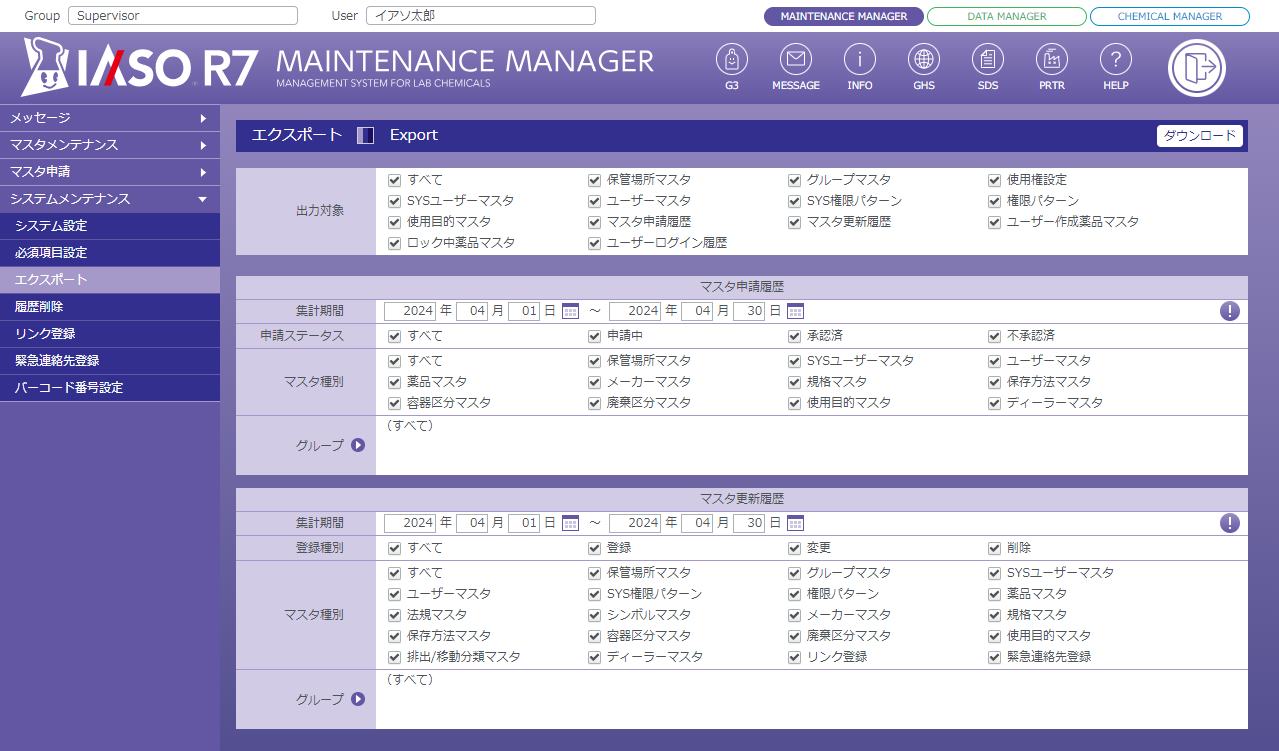This screenshot has width=1279, height=751.
Task: Click the IASO R7 logo
Action: [x=140, y=68]
